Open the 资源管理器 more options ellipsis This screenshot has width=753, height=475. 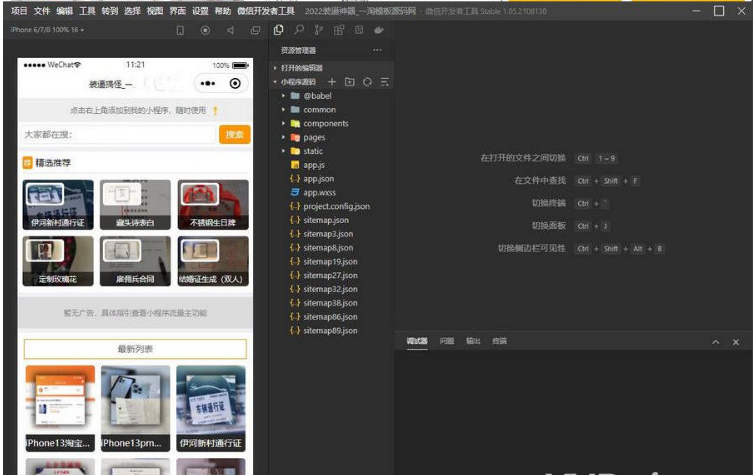377,50
